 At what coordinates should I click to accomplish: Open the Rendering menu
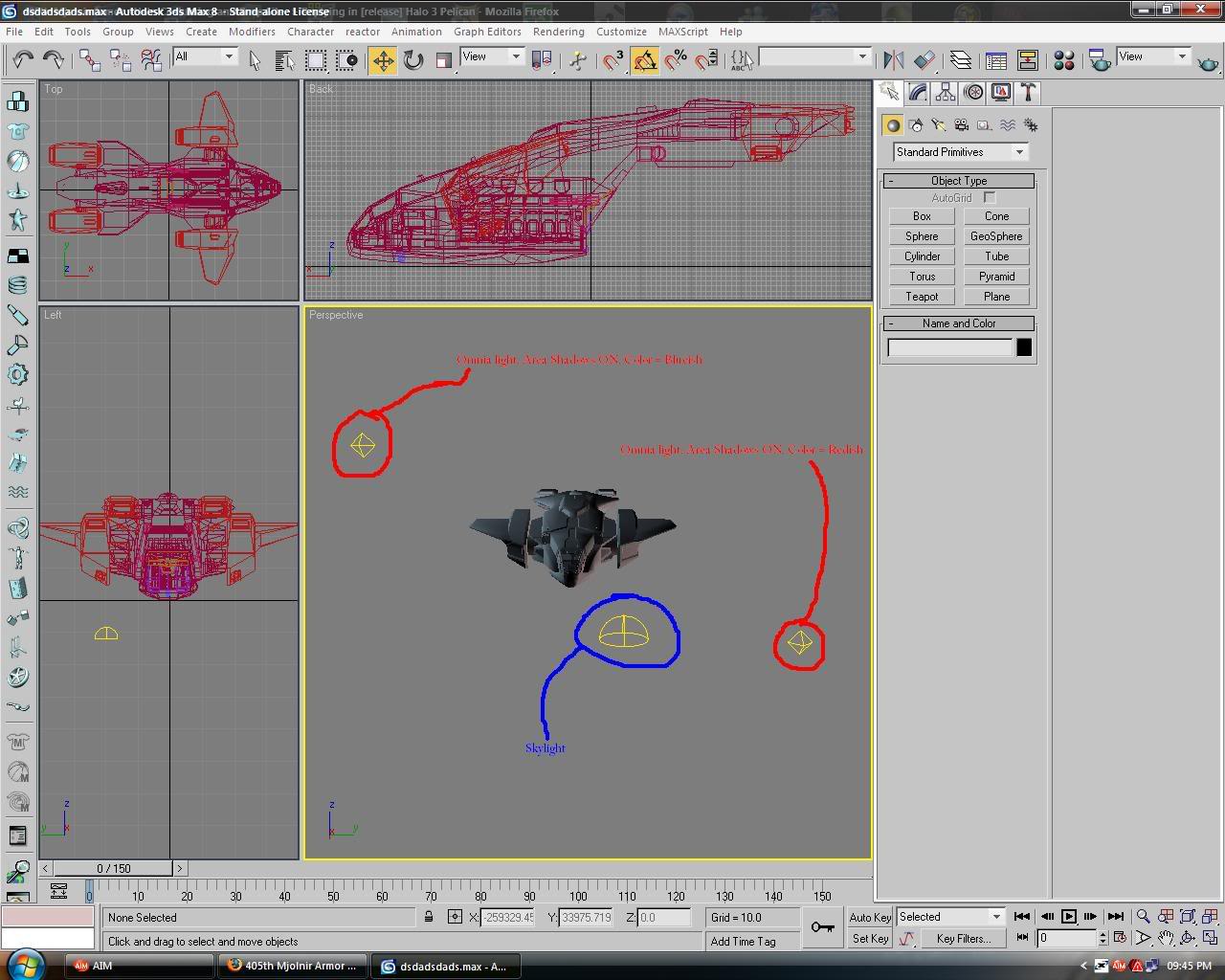tap(559, 32)
